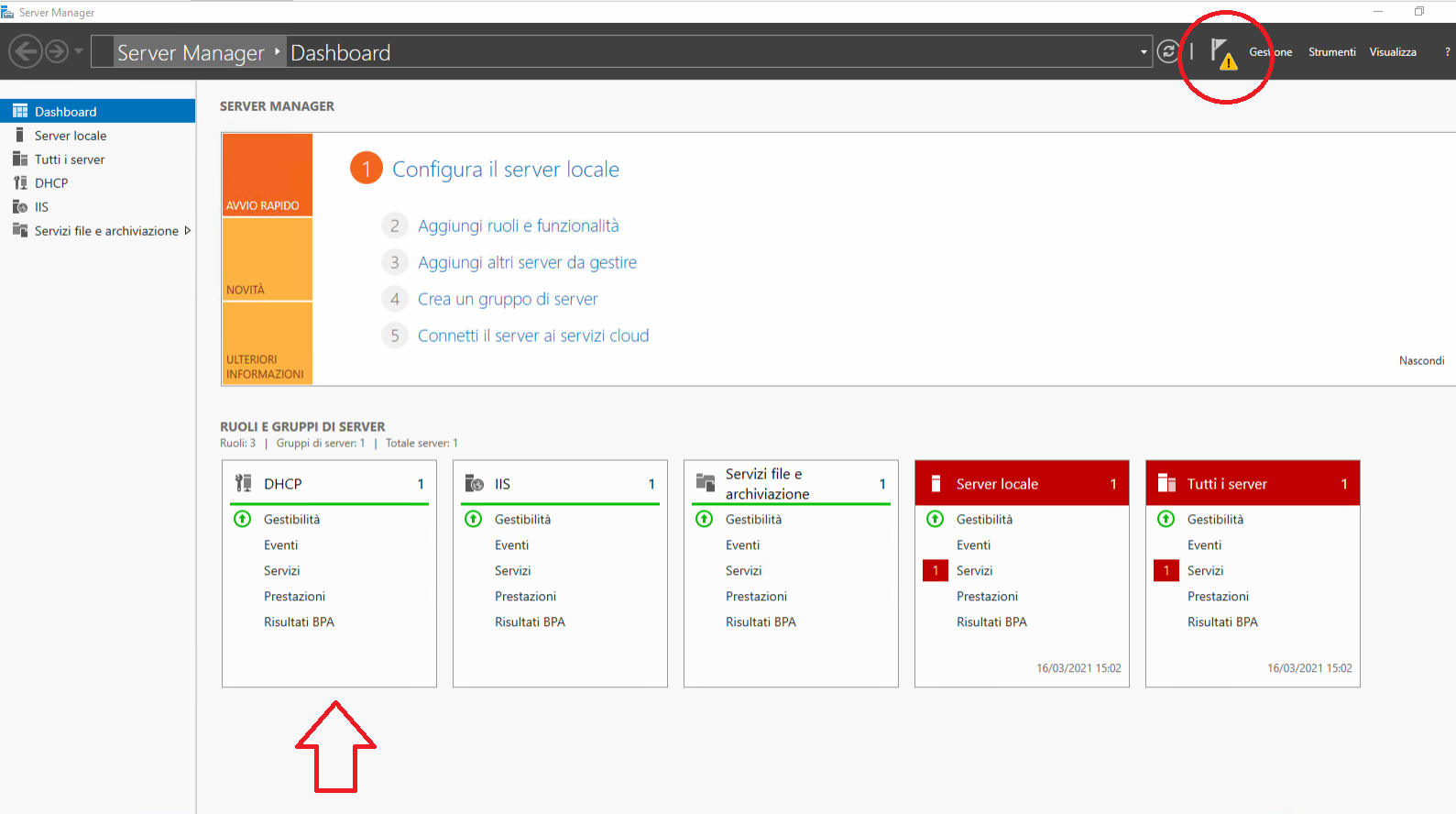
Task: Click Nascondi to hide welcome tile
Action: (x=1421, y=360)
